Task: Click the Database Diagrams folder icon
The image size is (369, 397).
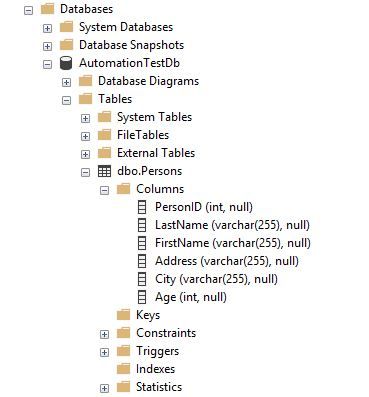Action: 85,81
